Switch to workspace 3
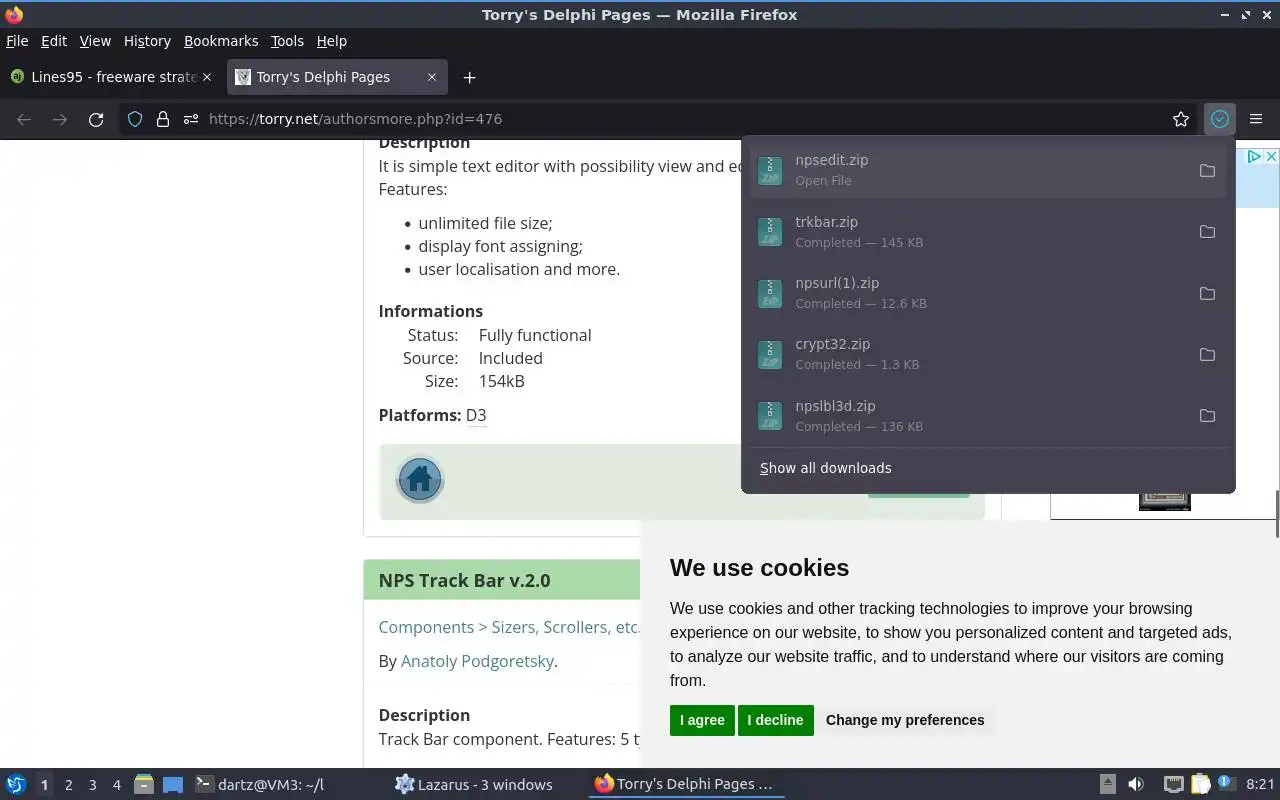The image size is (1280, 800). [x=92, y=785]
